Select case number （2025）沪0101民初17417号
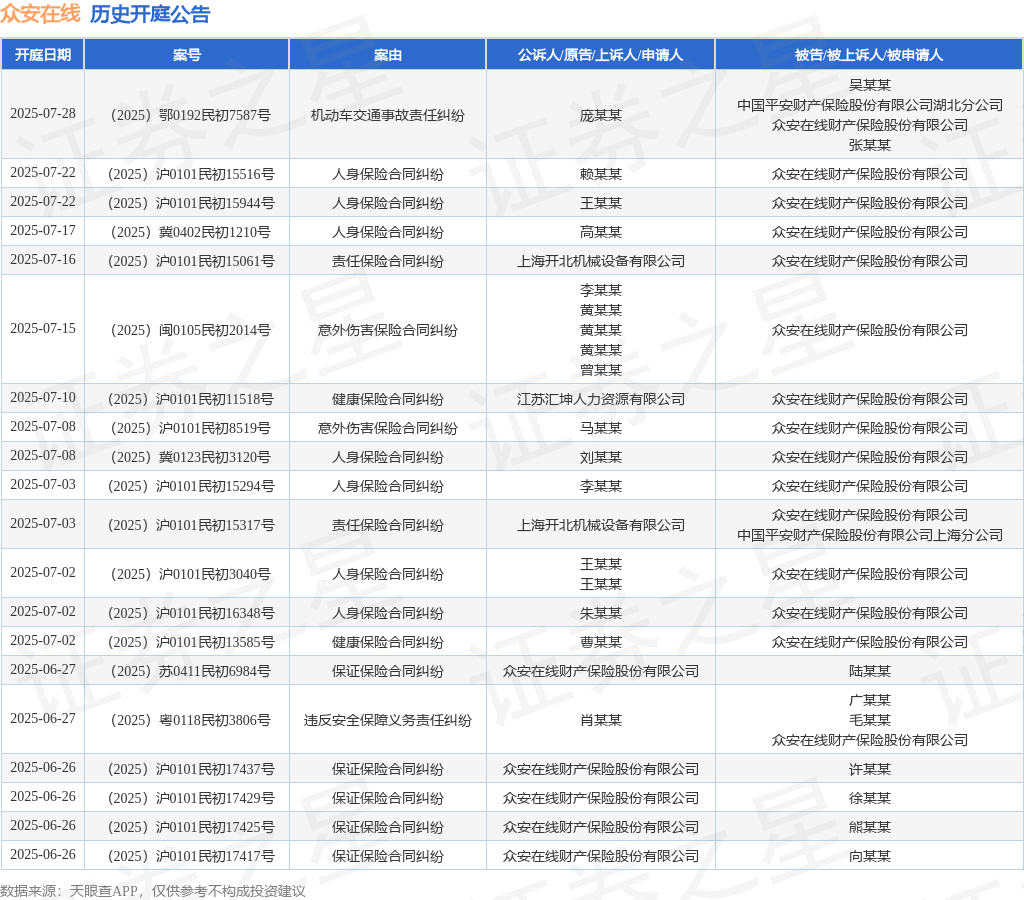Viewport: 1024px width, 900px height. (187, 856)
